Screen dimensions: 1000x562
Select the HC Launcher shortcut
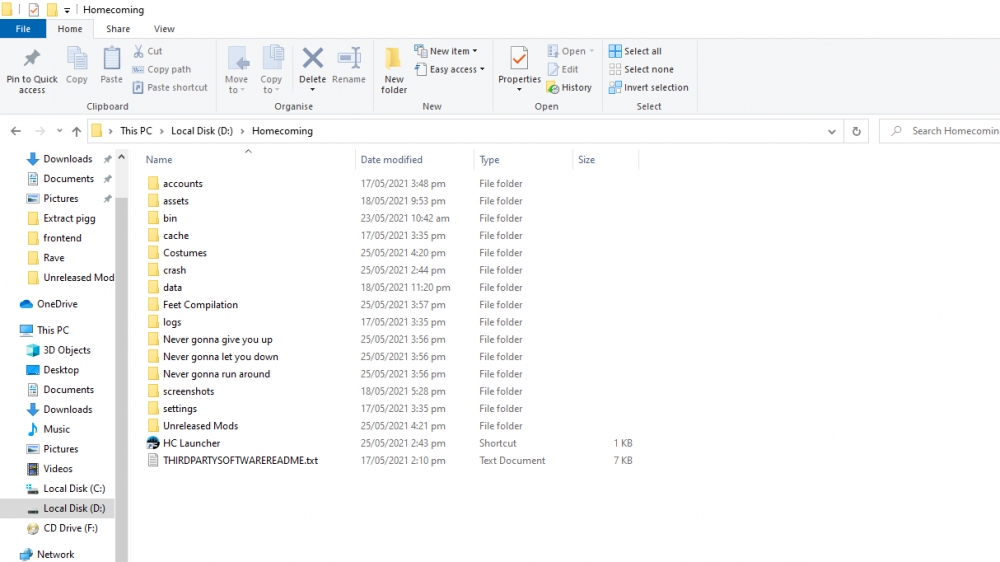tap(191, 443)
